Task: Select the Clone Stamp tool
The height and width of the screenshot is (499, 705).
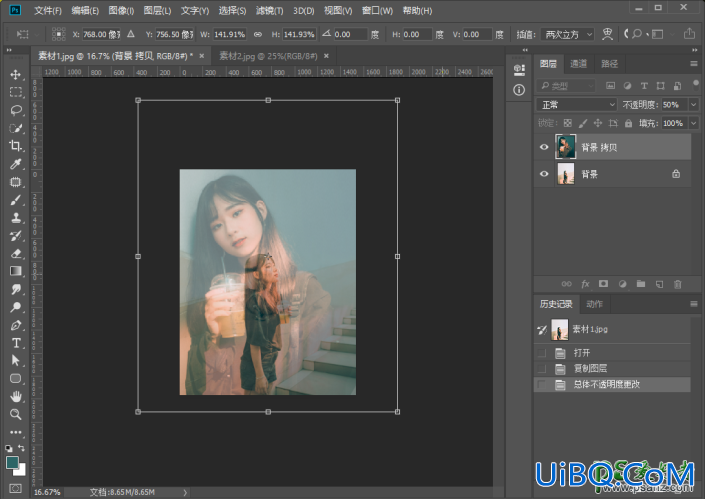Action: pyautogui.click(x=16, y=218)
